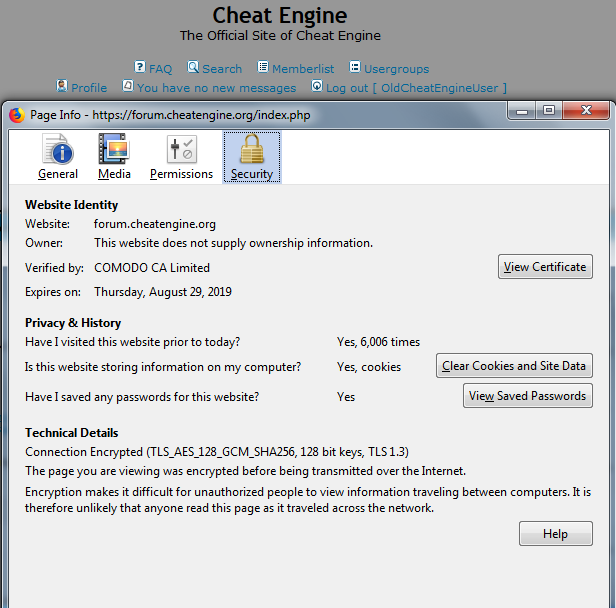Open the General tab icon
The image size is (616, 608).
click(58, 149)
